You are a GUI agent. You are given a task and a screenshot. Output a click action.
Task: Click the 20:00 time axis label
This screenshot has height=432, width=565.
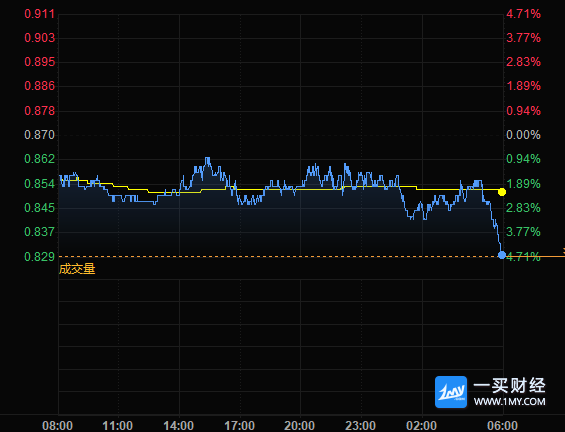[x=299, y=426]
